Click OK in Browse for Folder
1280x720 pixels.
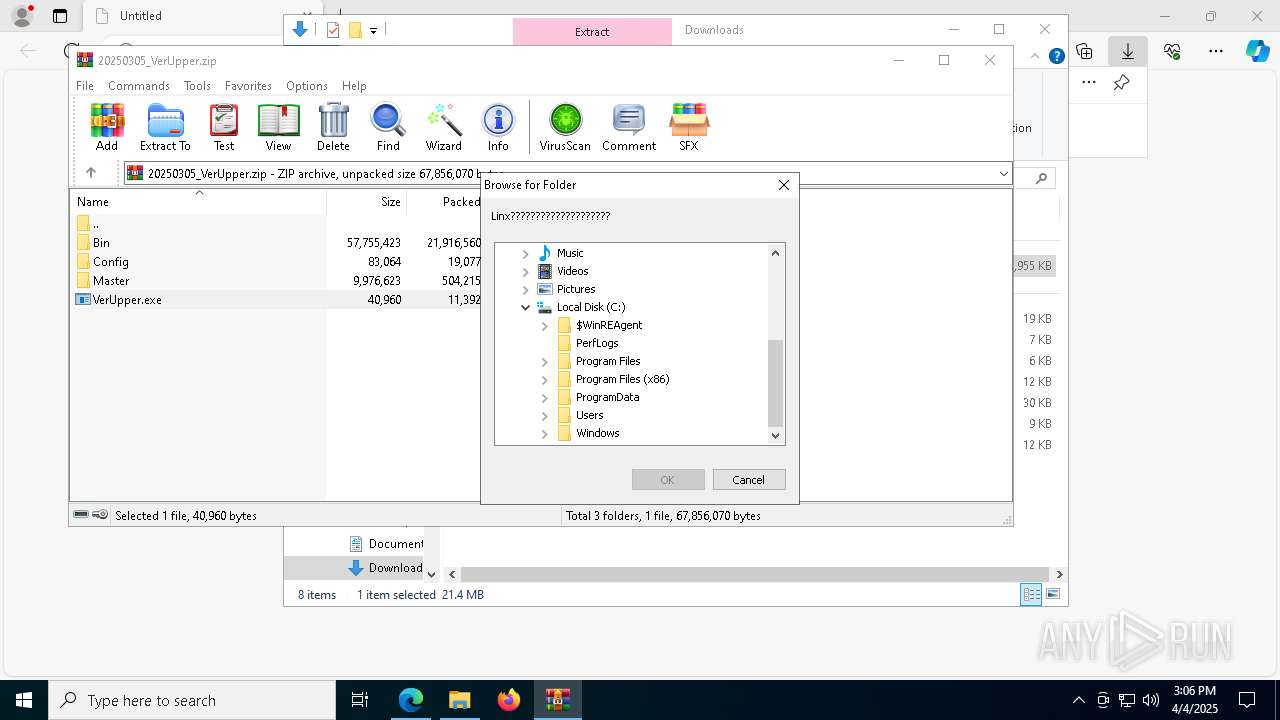pos(668,479)
